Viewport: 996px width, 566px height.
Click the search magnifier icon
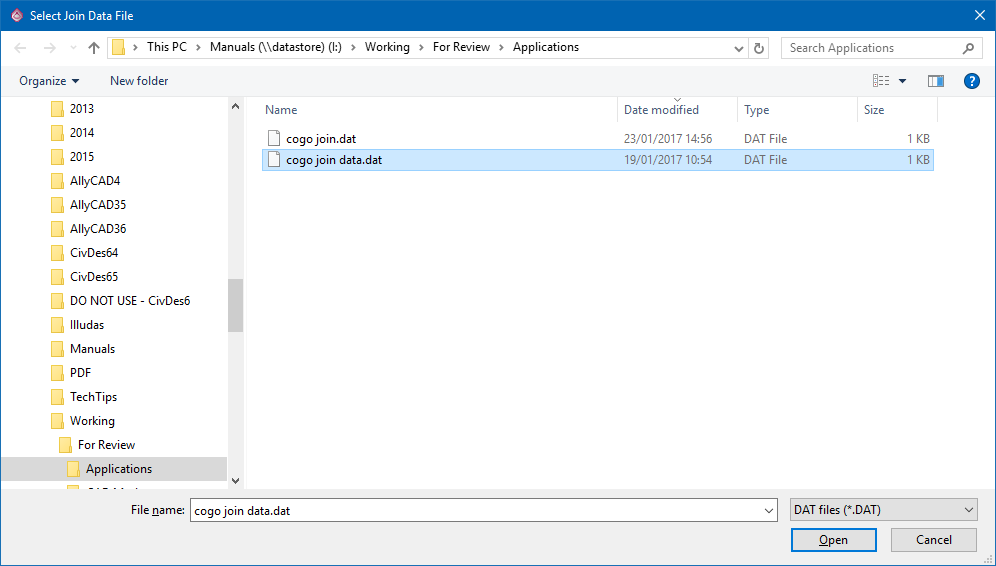(968, 48)
